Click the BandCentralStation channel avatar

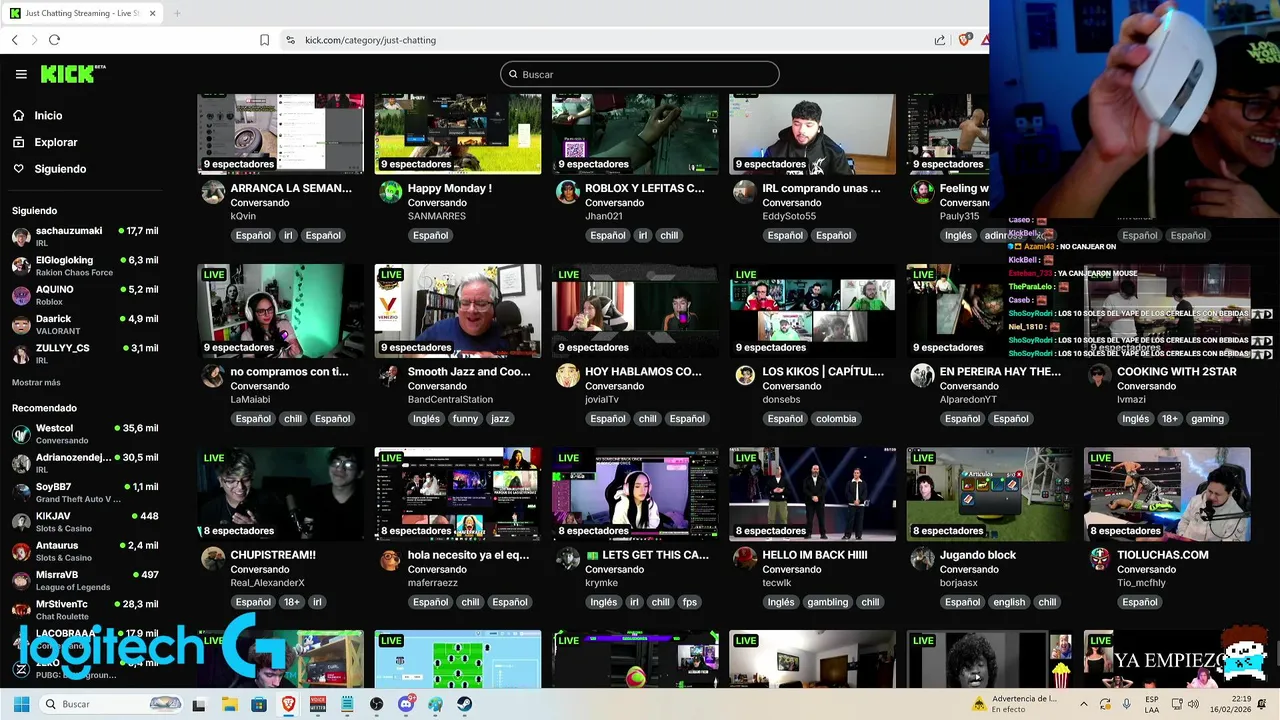coord(390,375)
